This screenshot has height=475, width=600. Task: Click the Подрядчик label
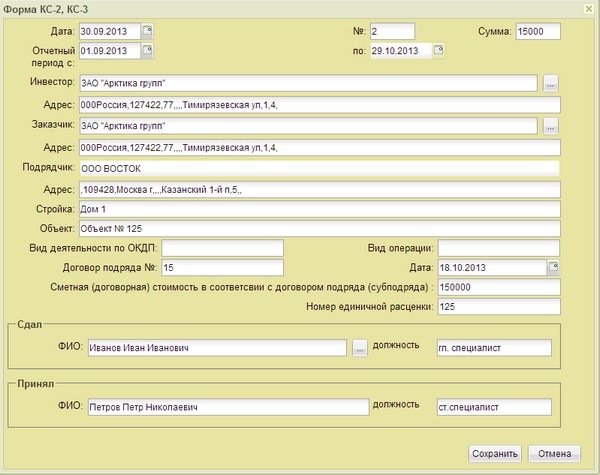48,167
